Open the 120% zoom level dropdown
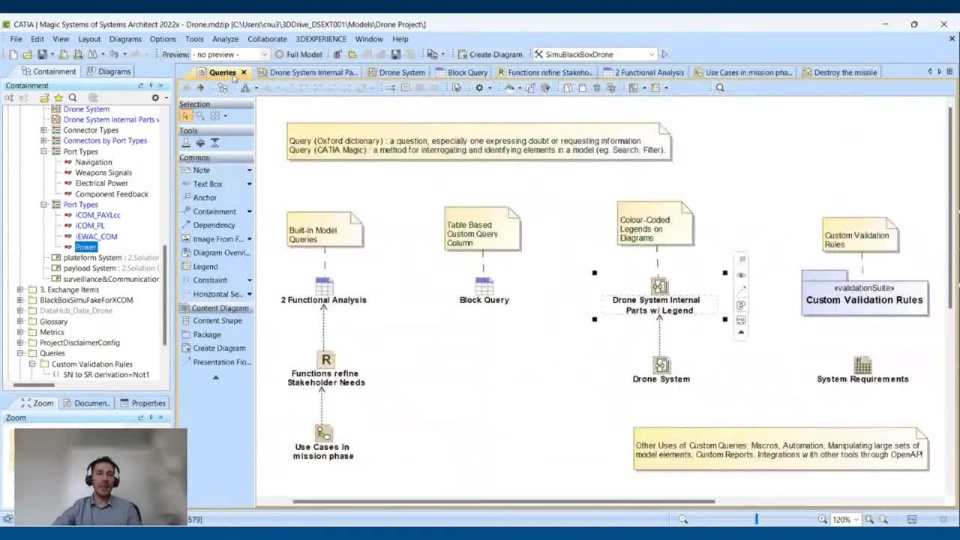Image resolution: width=960 pixels, height=540 pixels. (x=856, y=519)
